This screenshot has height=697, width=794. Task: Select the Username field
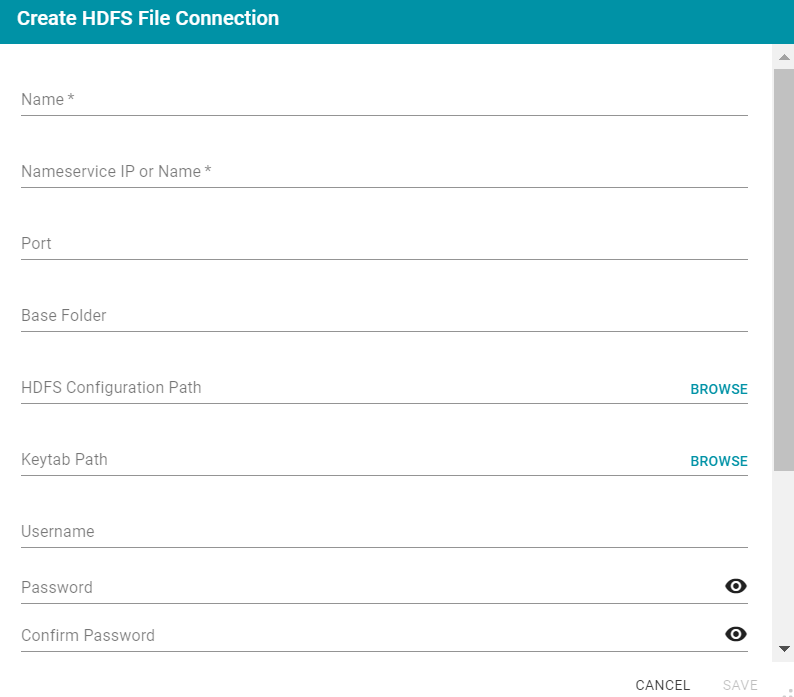coord(384,532)
